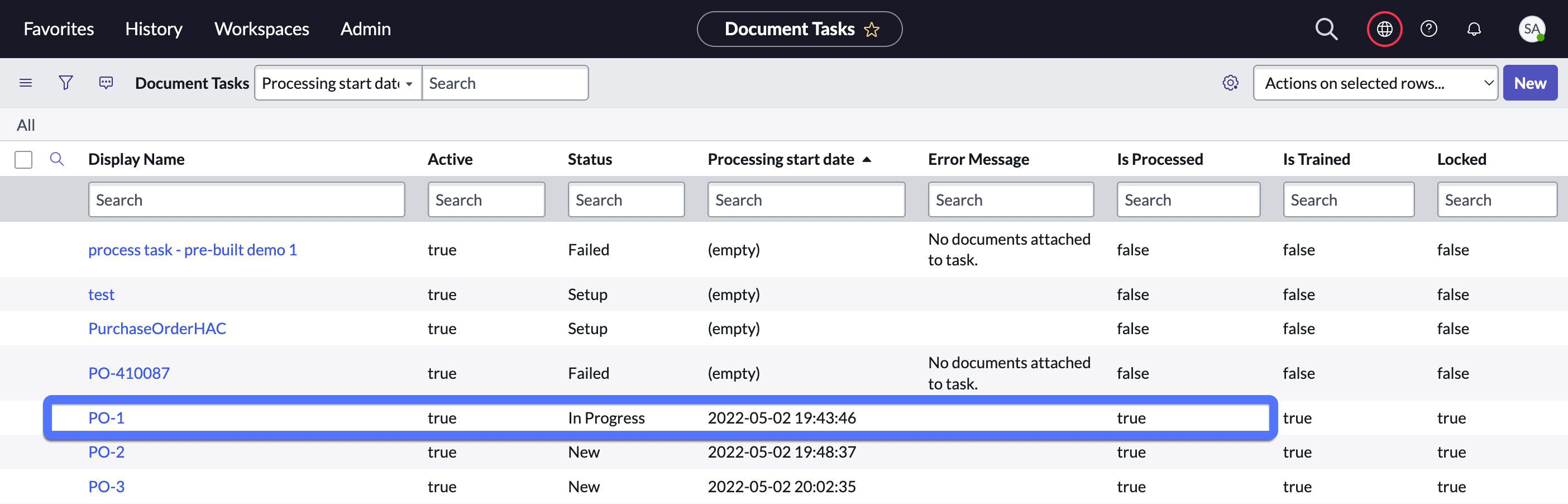Click the 2022-05-02 19:48:37 date cell
This screenshot has height=504, width=1568.
[x=782, y=451]
